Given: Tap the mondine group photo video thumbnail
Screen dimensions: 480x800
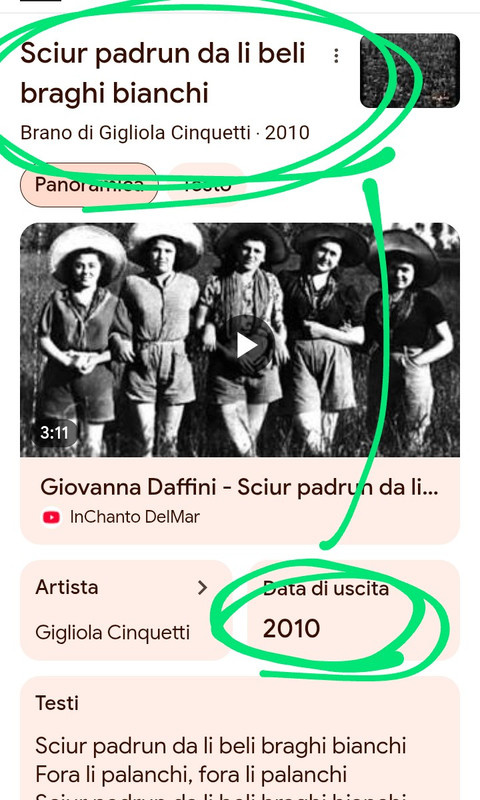Looking at the screenshot, I should [x=240, y=340].
